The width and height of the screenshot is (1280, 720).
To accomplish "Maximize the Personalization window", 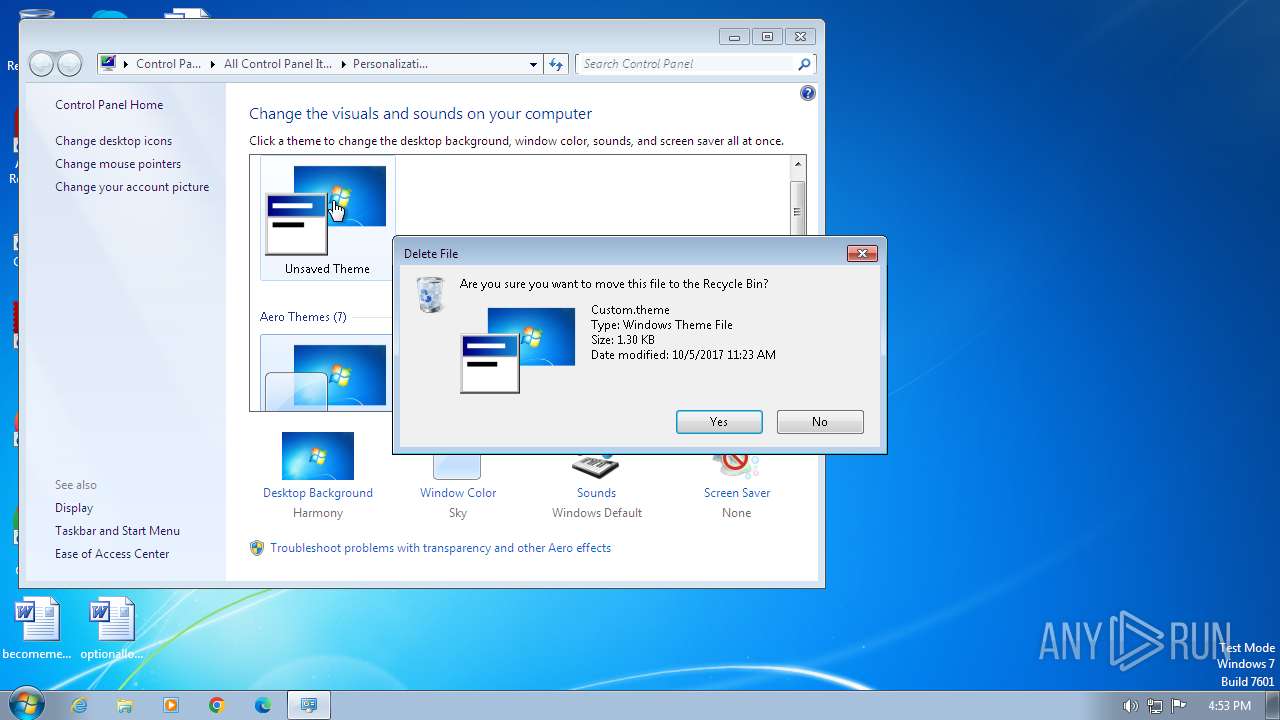I will tap(767, 37).
